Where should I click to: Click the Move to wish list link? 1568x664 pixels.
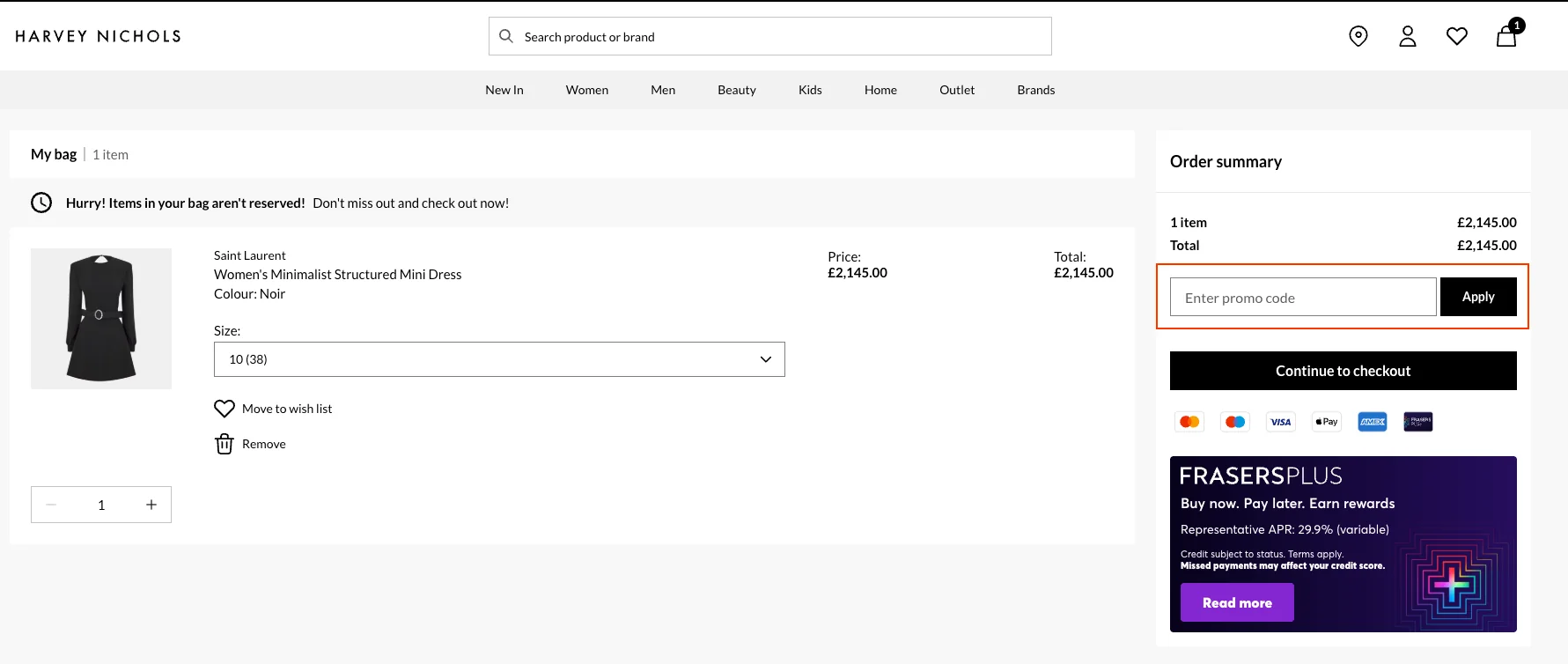pos(287,409)
